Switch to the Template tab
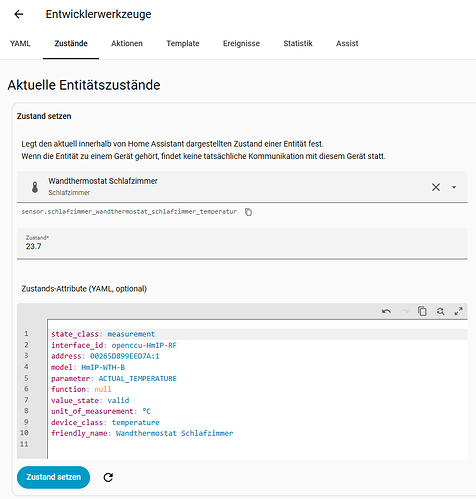476x499 pixels. pyautogui.click(x=183, y=44)
